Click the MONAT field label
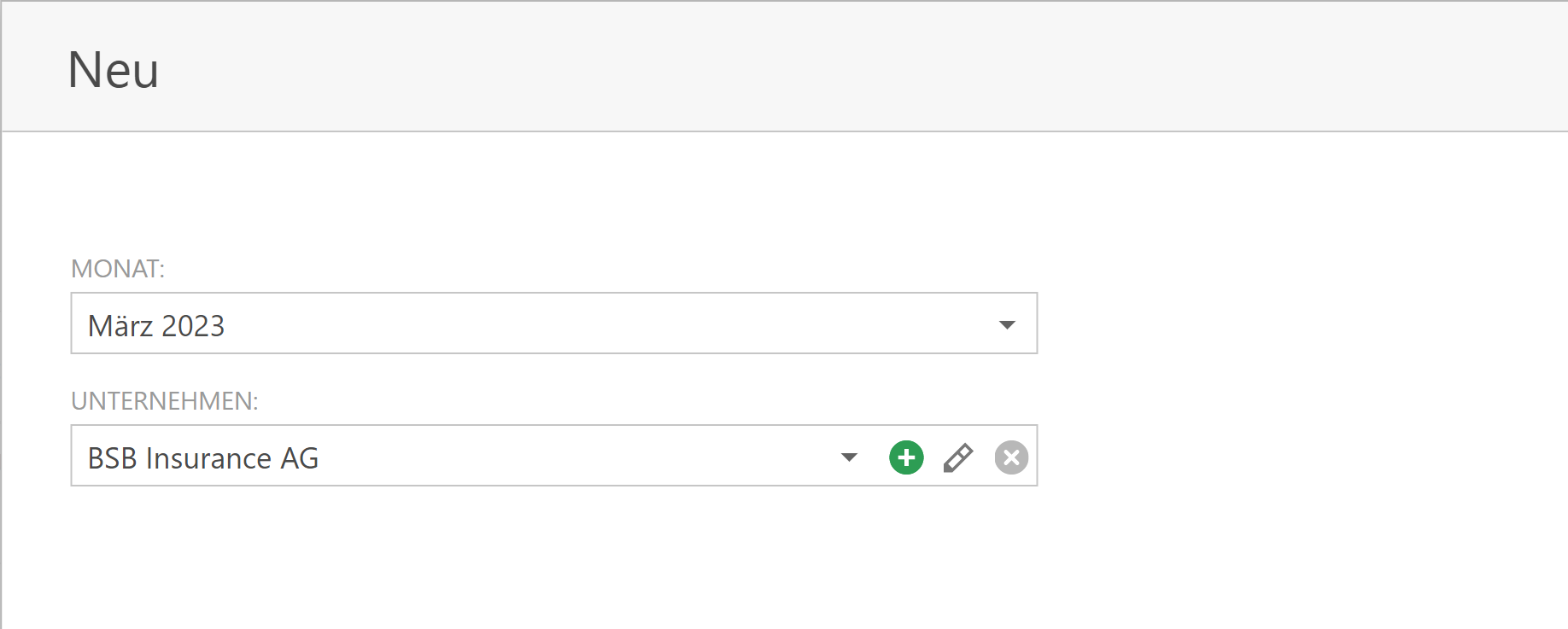 click(118, 269)
